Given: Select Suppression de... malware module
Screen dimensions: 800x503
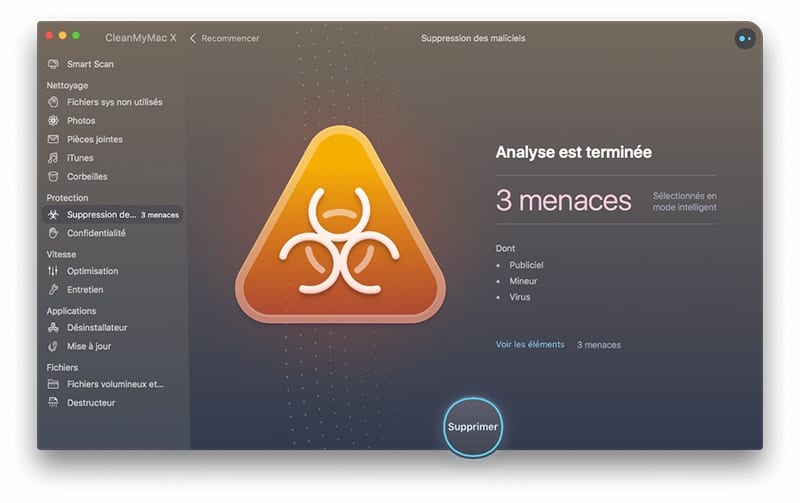Looking at the screenshot, I should 112,215.
